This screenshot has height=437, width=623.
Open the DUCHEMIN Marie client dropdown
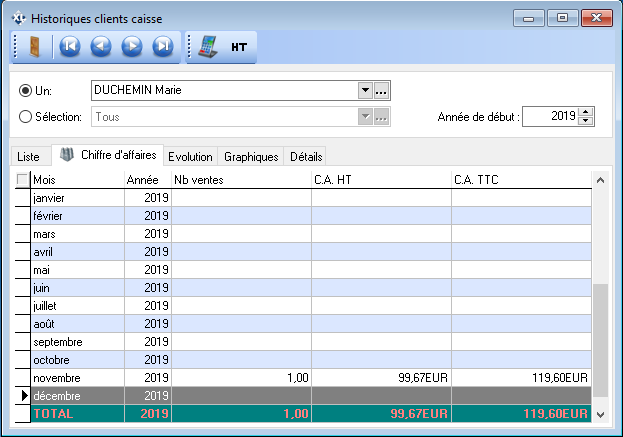tap(365, 90)
